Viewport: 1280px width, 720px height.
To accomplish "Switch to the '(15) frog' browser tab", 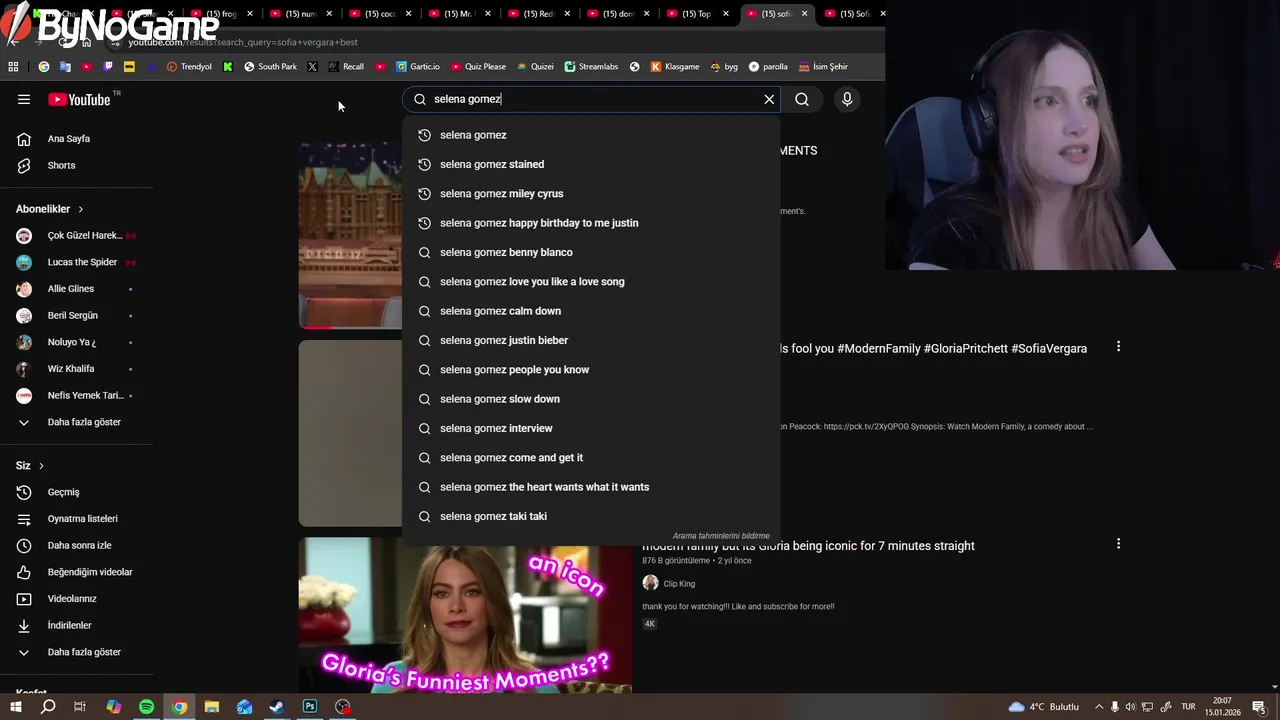I will [x=220, y=14].
